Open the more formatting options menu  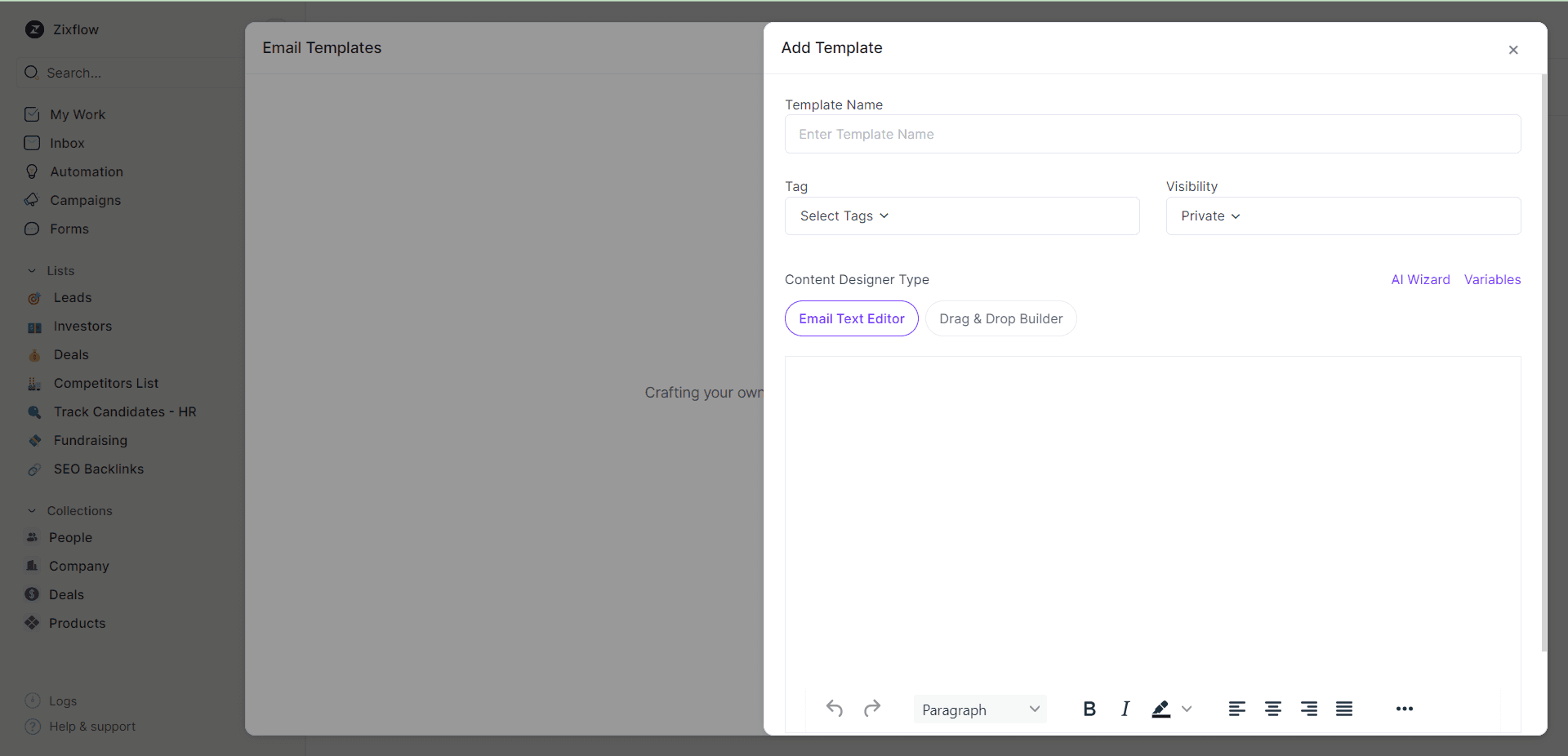point(1404,709)
